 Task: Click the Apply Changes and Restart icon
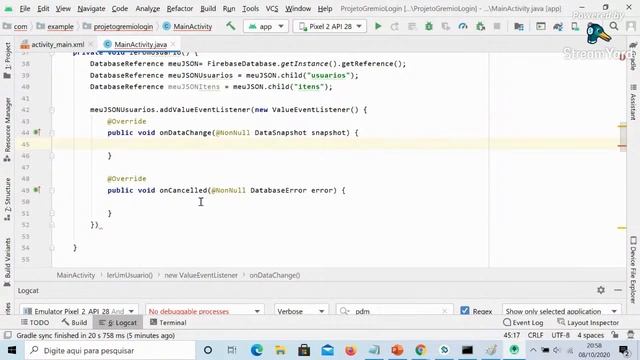(394, 27)
